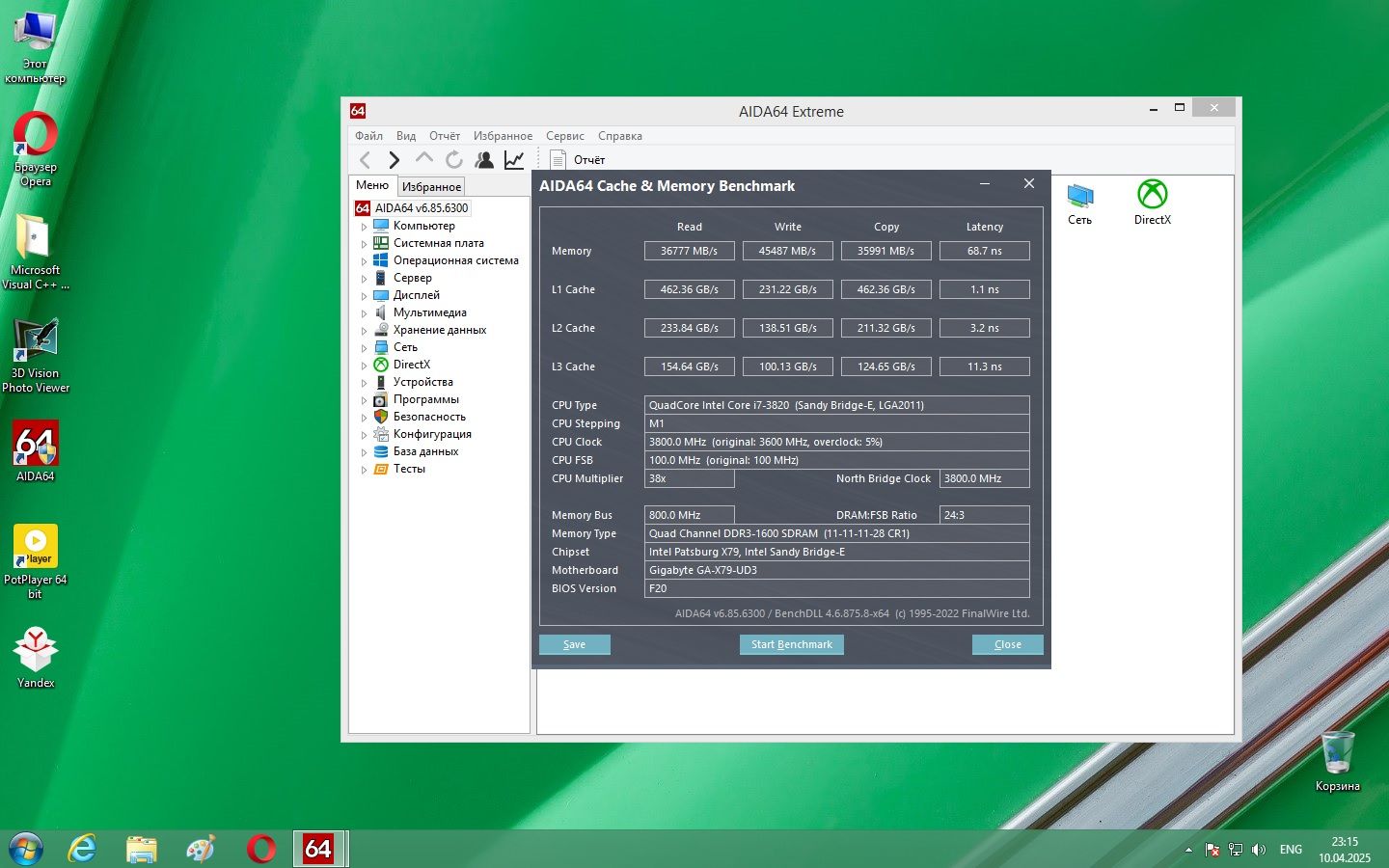1389x868 pixels.
Task: Expand the Хранение данных tree node
Action: [365, 331]
